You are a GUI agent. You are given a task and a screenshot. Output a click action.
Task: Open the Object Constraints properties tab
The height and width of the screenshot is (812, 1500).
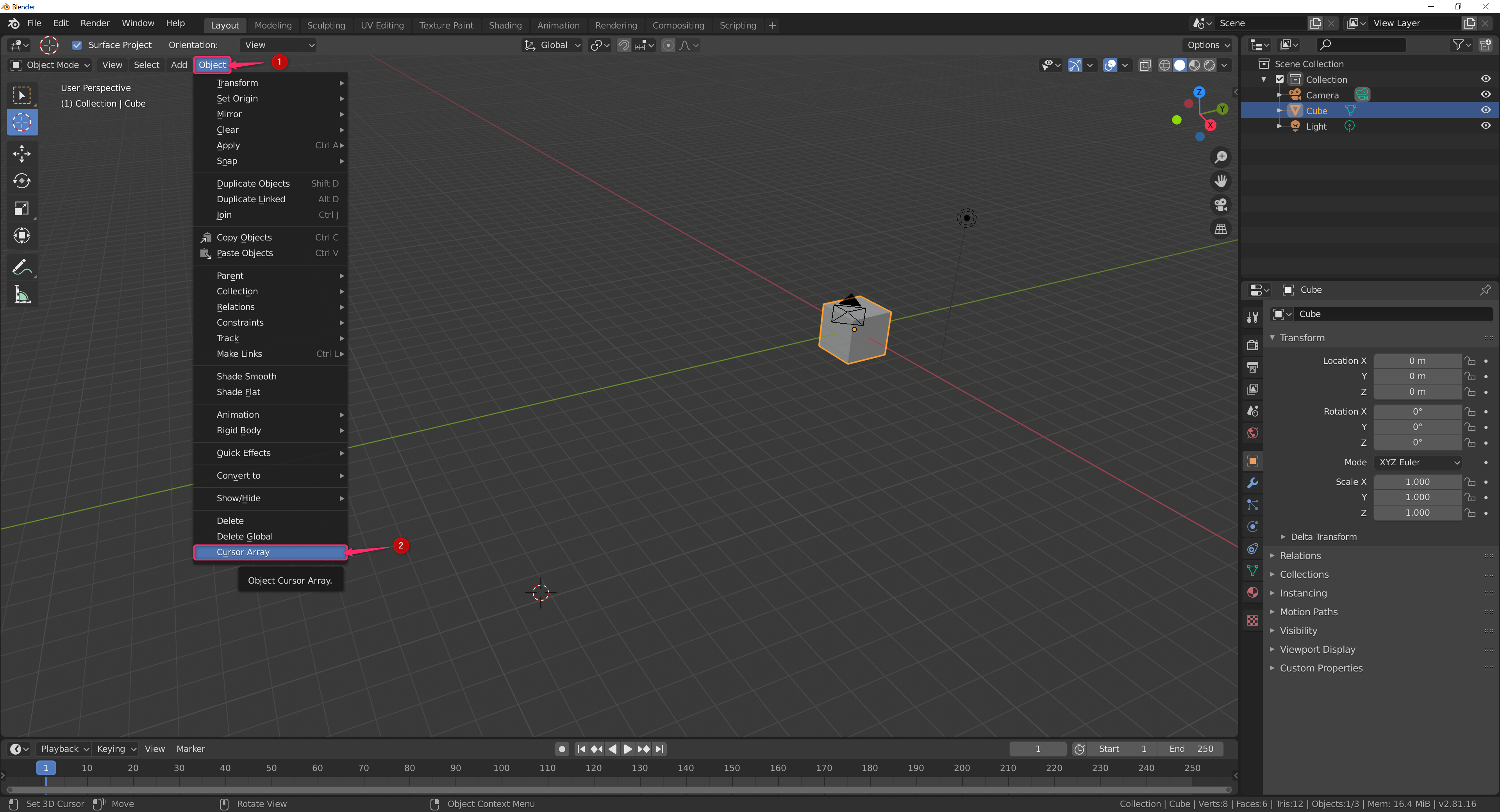[x=1252, y=548]
